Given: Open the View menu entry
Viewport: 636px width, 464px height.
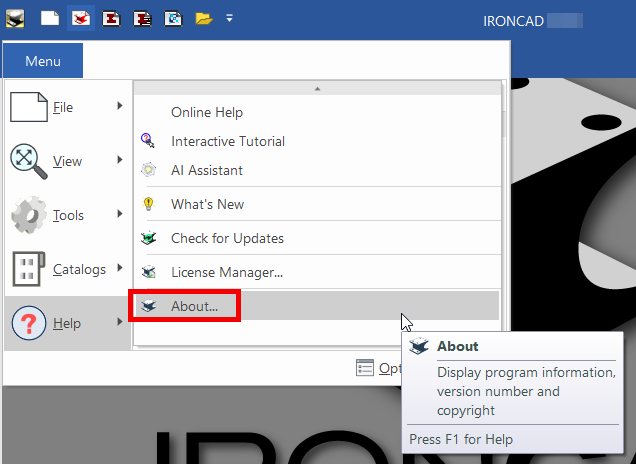Looking at the screenshot, I should [67, 161].
